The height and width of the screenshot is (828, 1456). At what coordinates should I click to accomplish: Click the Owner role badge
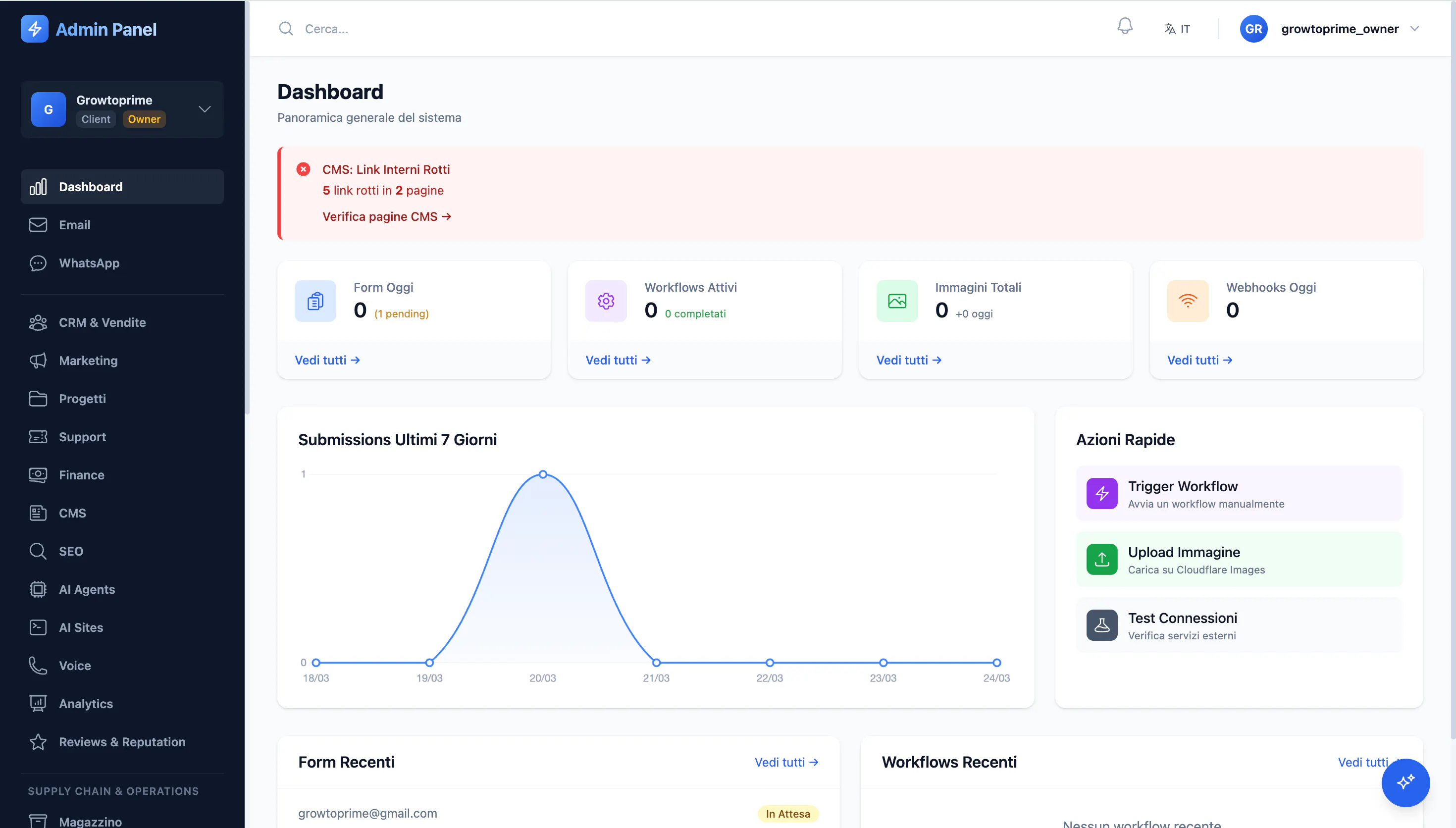click(x=144, y=119)
